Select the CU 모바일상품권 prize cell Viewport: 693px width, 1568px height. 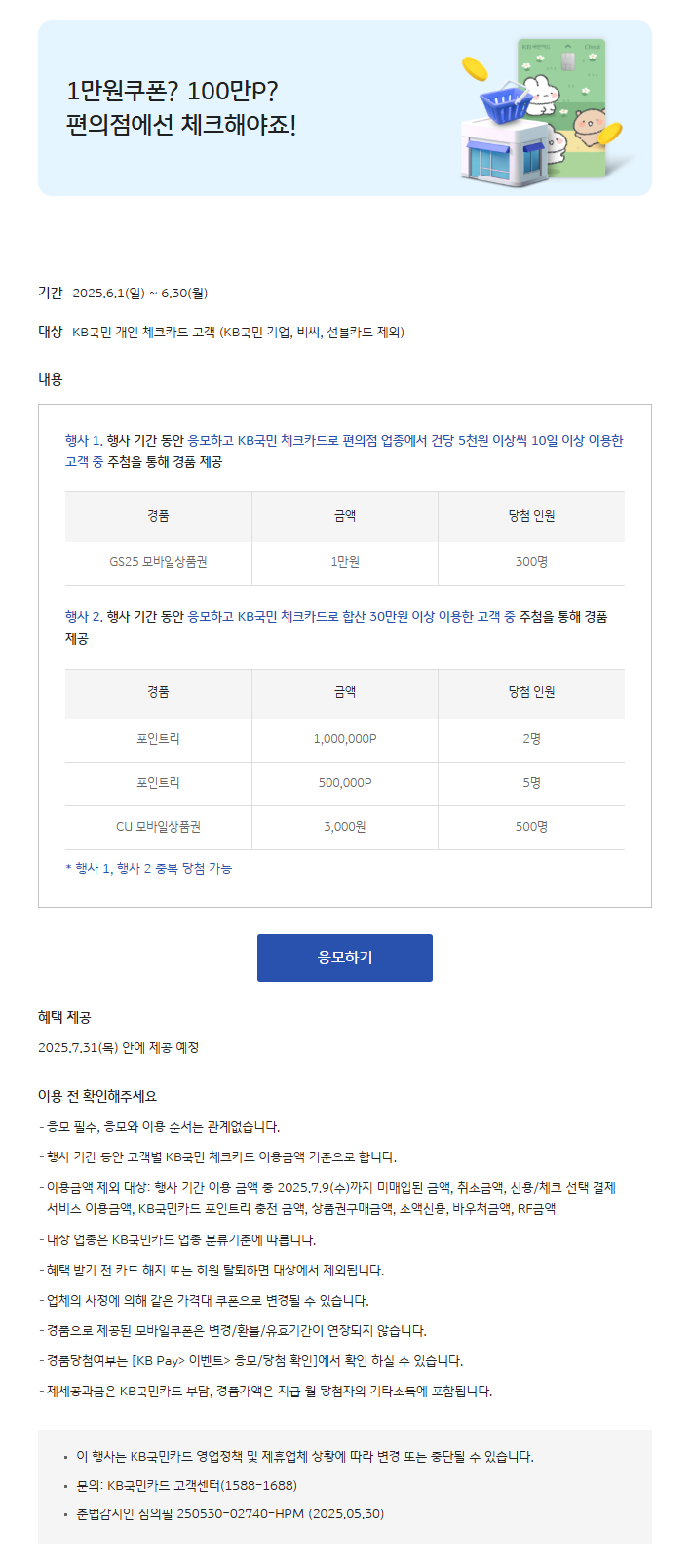[158, 827]
